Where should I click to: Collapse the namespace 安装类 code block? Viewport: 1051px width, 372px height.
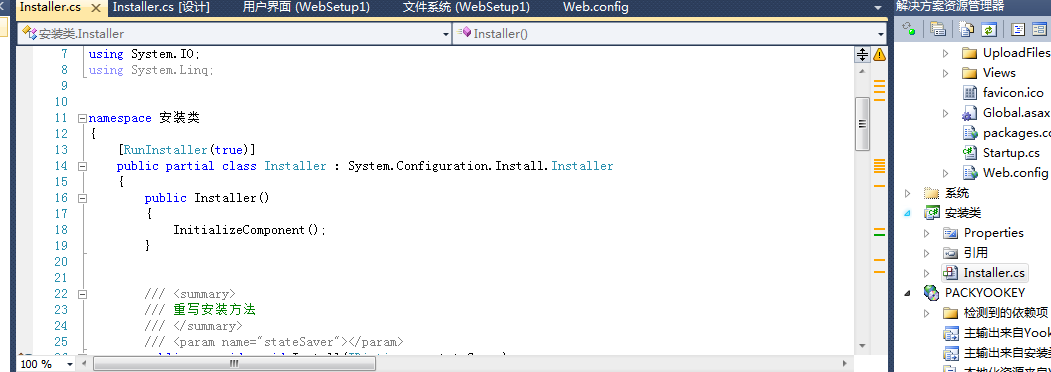point(82,118)
